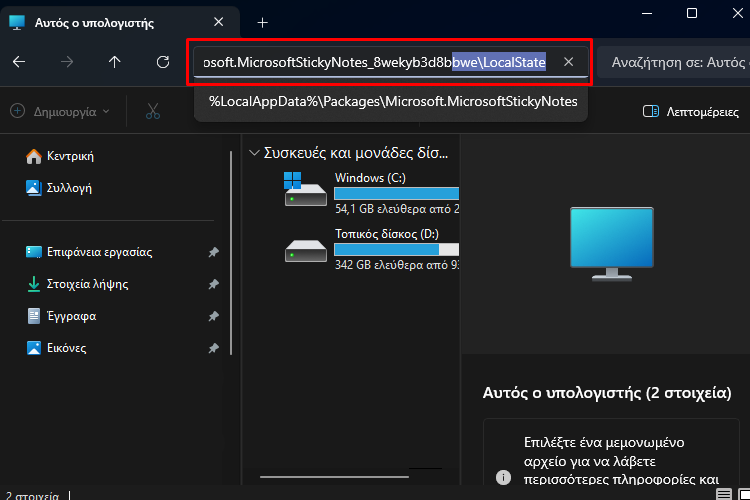Click the Τοπικός δίσκος (D:) usage bar
The height and width of the screenshot is (500, 750).
(396, 249)
